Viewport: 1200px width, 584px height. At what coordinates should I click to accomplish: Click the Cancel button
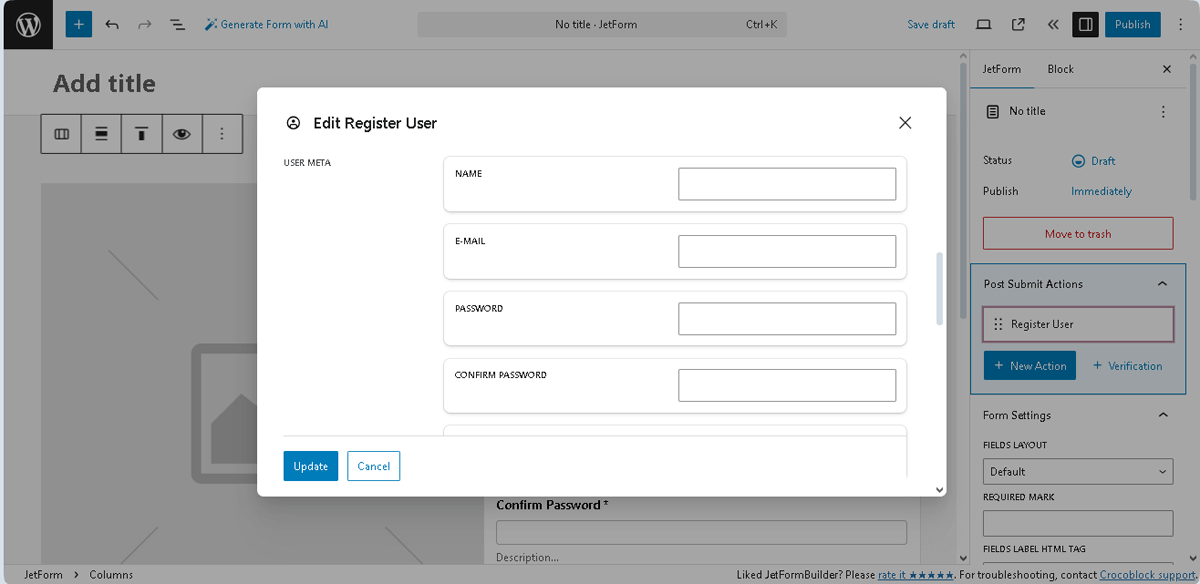click(374, 466)
